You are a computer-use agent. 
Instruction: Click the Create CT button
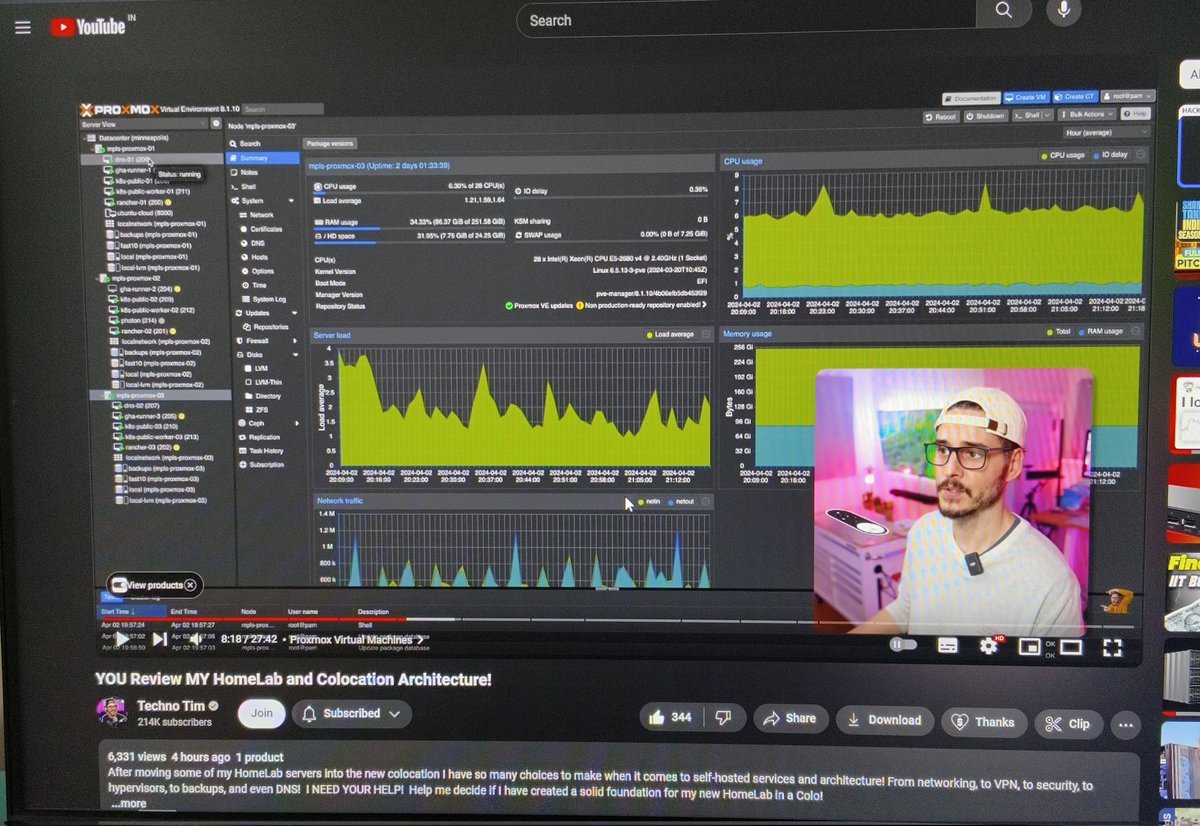click(x=1075, y=98)
